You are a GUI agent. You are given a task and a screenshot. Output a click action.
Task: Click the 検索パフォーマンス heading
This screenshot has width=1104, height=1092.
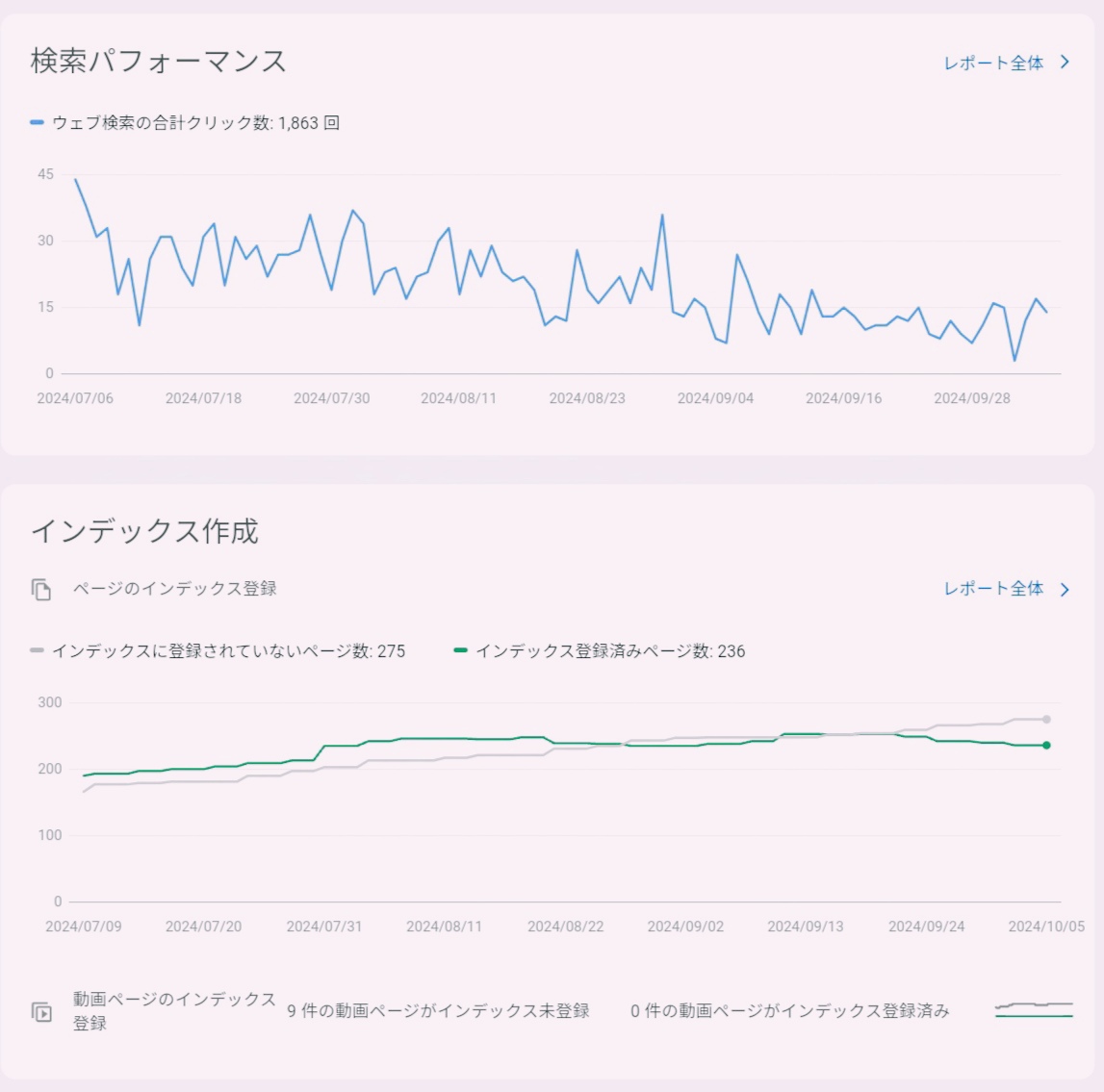tap(159, 62)
